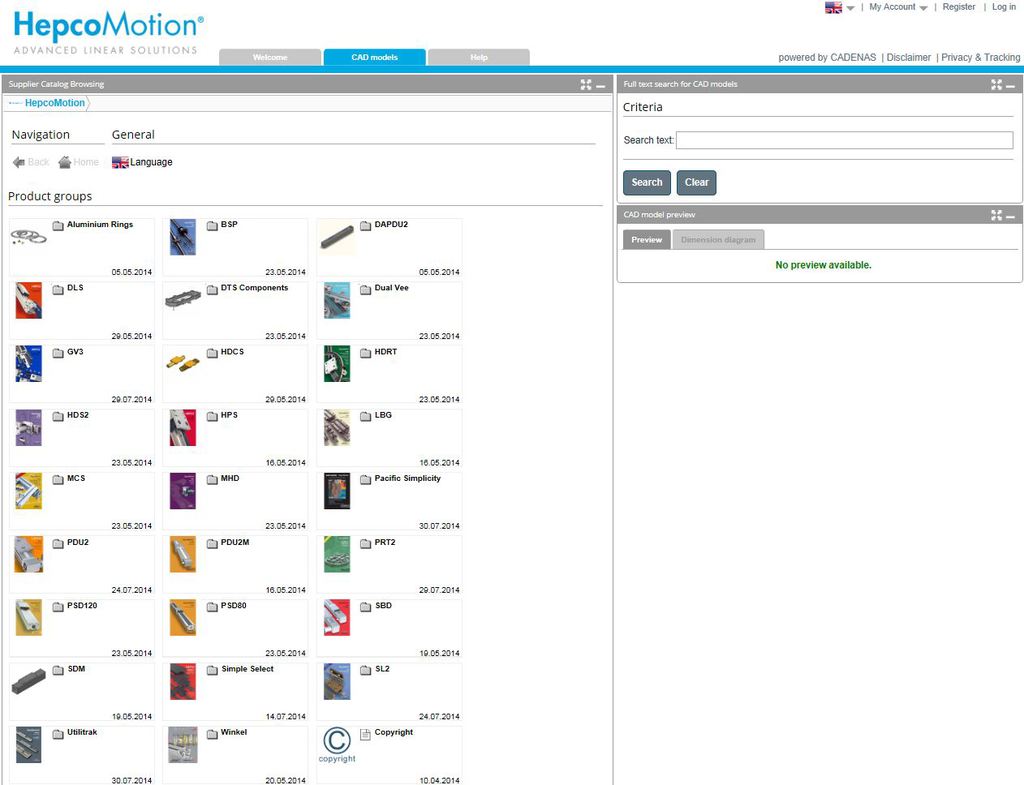This screenshot has width=1024, height=785.
Task: Open the Dual Vee folder icon
Action: (366, 289)
